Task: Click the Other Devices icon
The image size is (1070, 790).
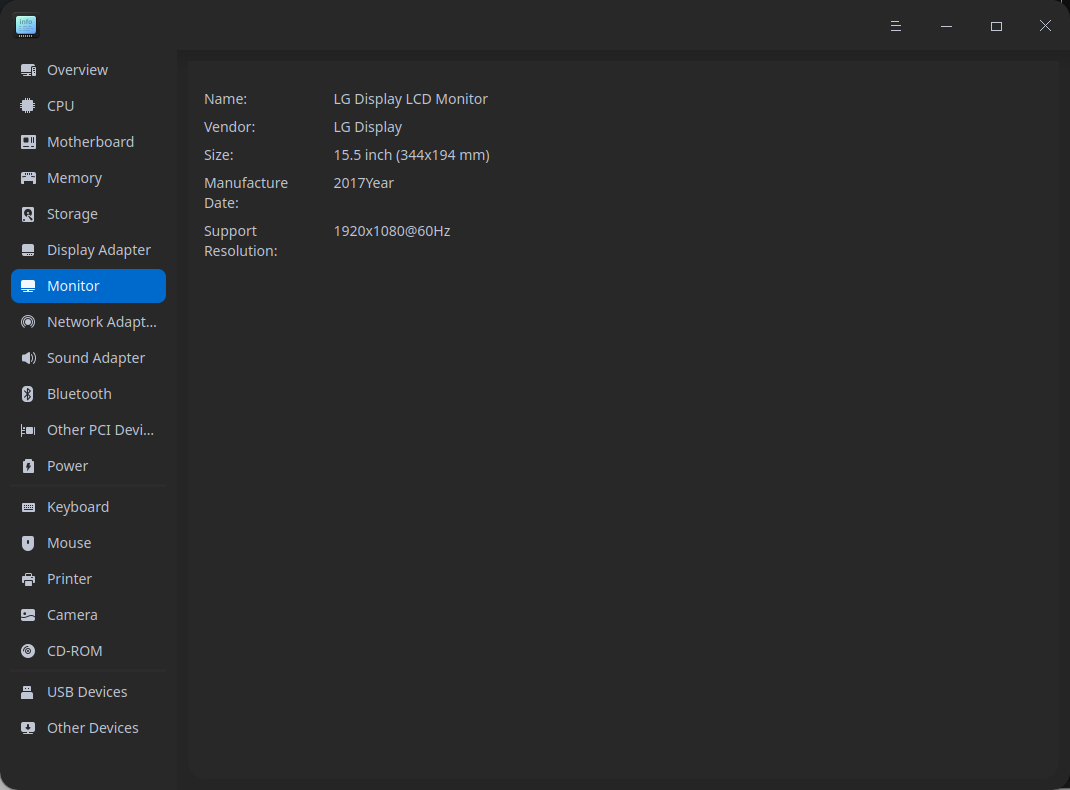Action: click(28, 728)
